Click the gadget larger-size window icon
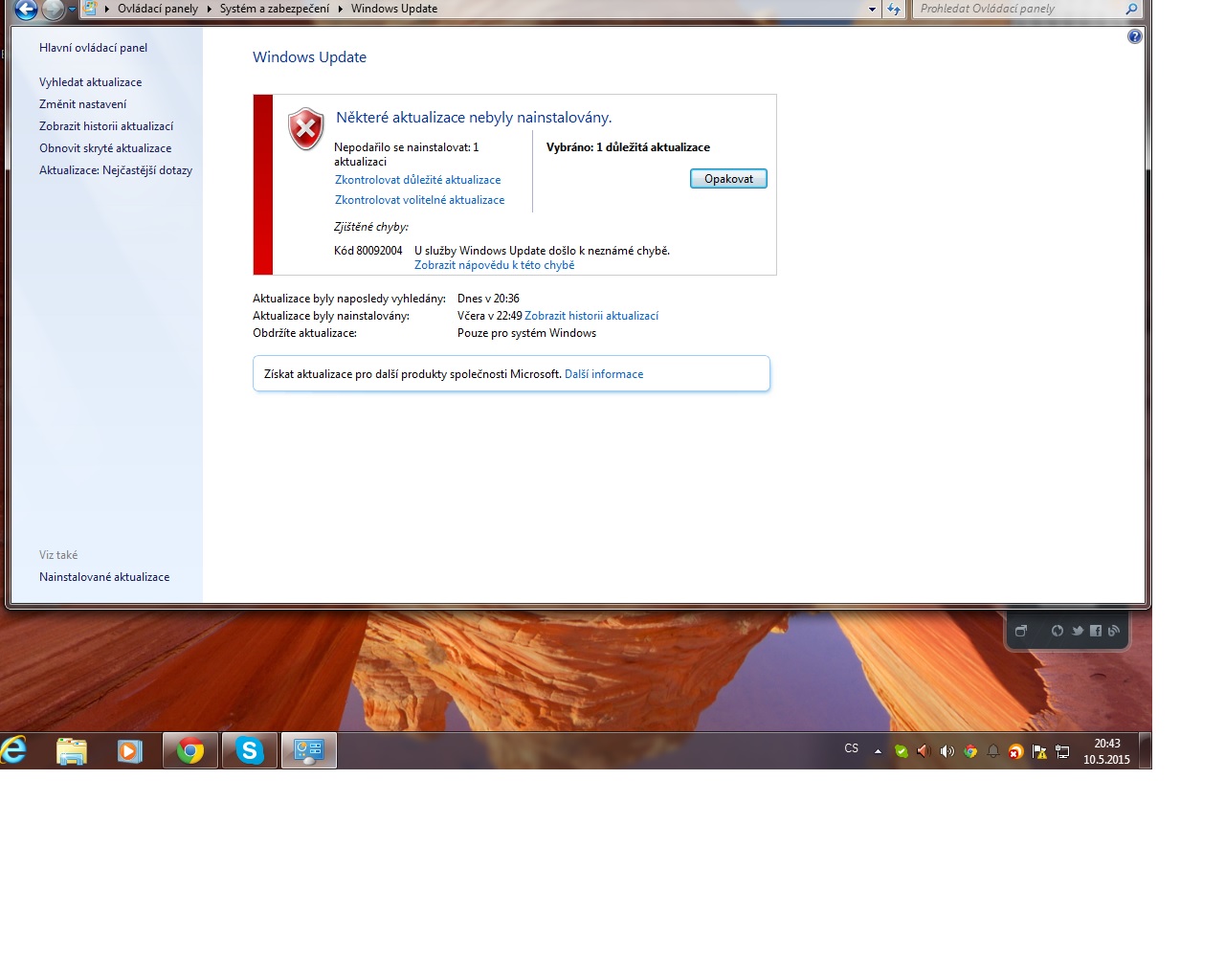Viewport: 1225px width, 980px height. (x=1021, y=631)
